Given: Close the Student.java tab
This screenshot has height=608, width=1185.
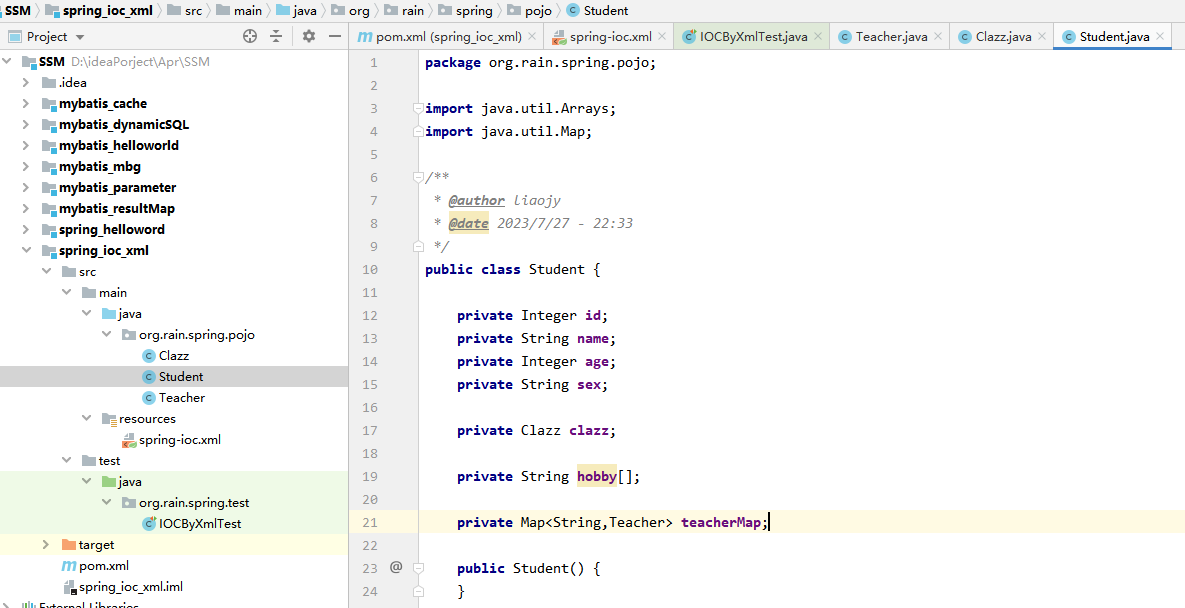Looking at the screenshot, I should [x=1160, y=36].
